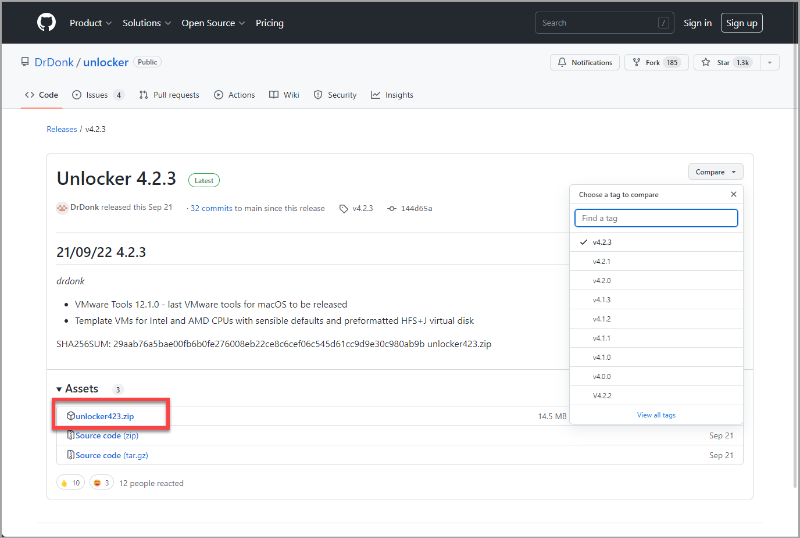Select tag V4.2.2 in compare list
Screen dimensions: 800x538
pyautogui.click(x=656, y=396)
